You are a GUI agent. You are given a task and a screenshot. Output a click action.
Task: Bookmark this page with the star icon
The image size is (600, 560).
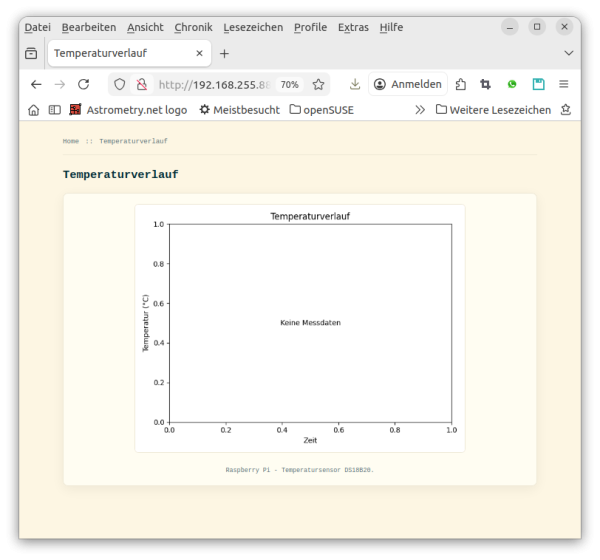(318, 85)
